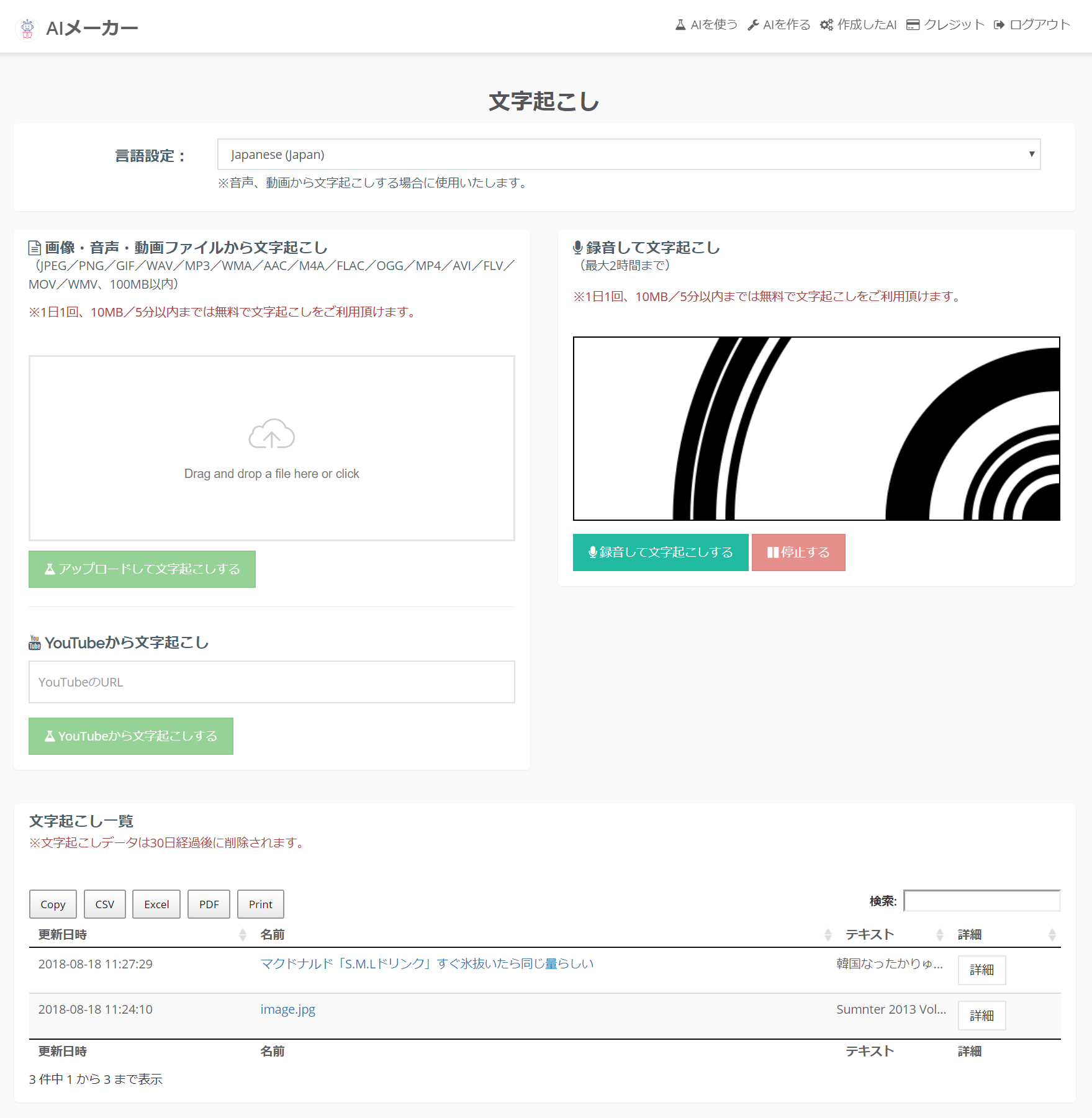Viewport: 1092px width, 1118px height.
Task: Open the image.jpg transcription link
Action: (287, 1010)
